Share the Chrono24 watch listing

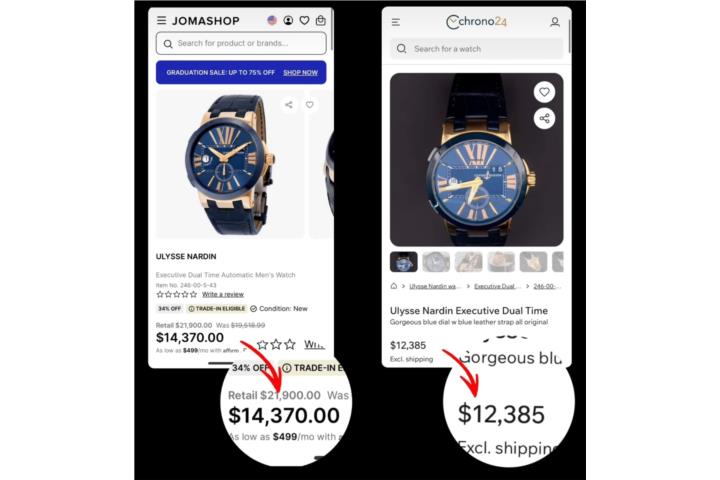pyautogui.click(x=544, y=119)
